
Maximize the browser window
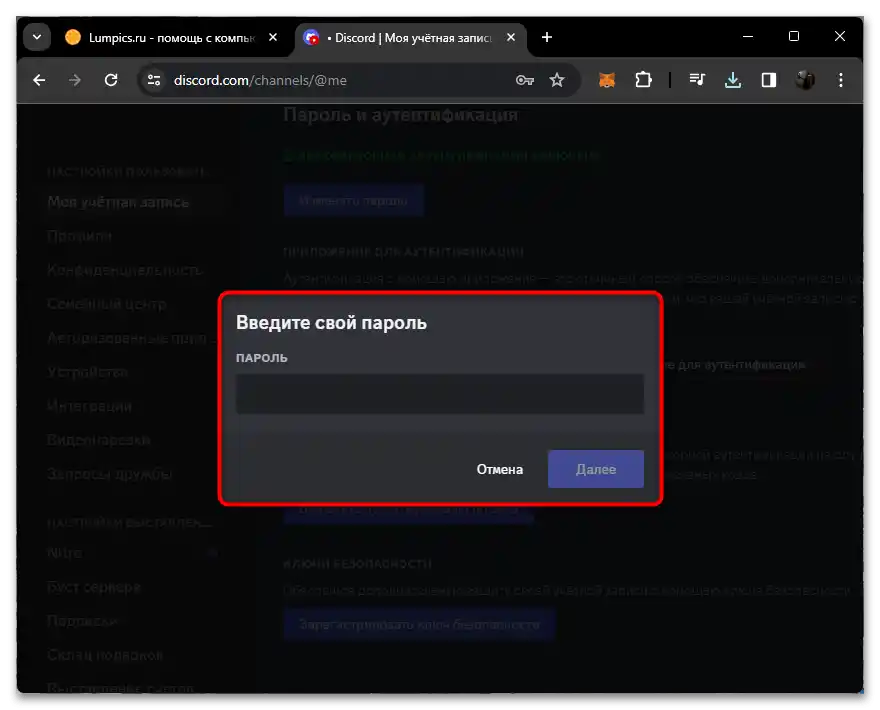[x=794, y=36]
